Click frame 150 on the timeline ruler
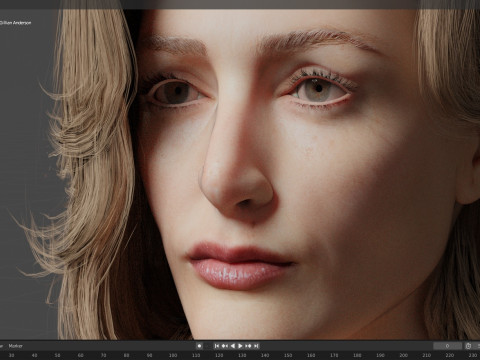480x360 pixels. coord(288,355)
